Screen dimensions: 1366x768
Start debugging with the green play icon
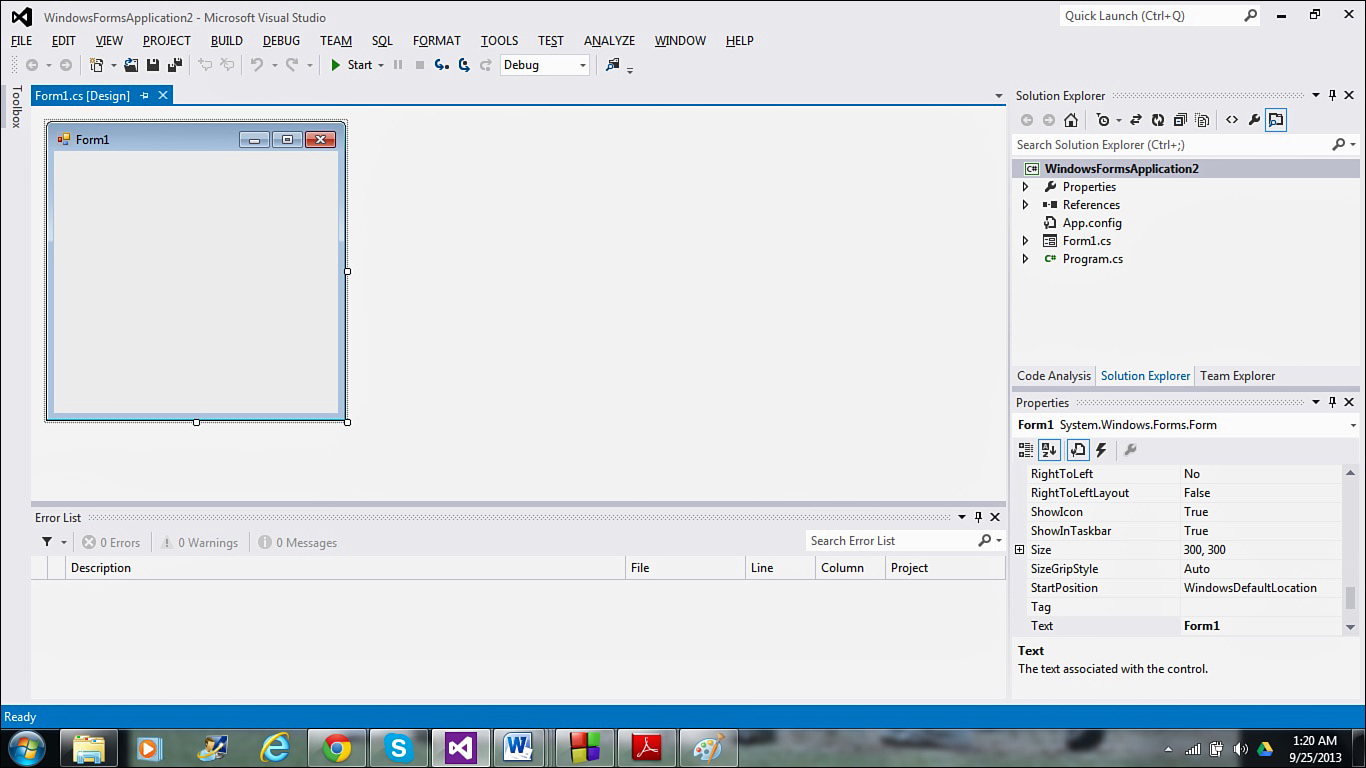336,65
